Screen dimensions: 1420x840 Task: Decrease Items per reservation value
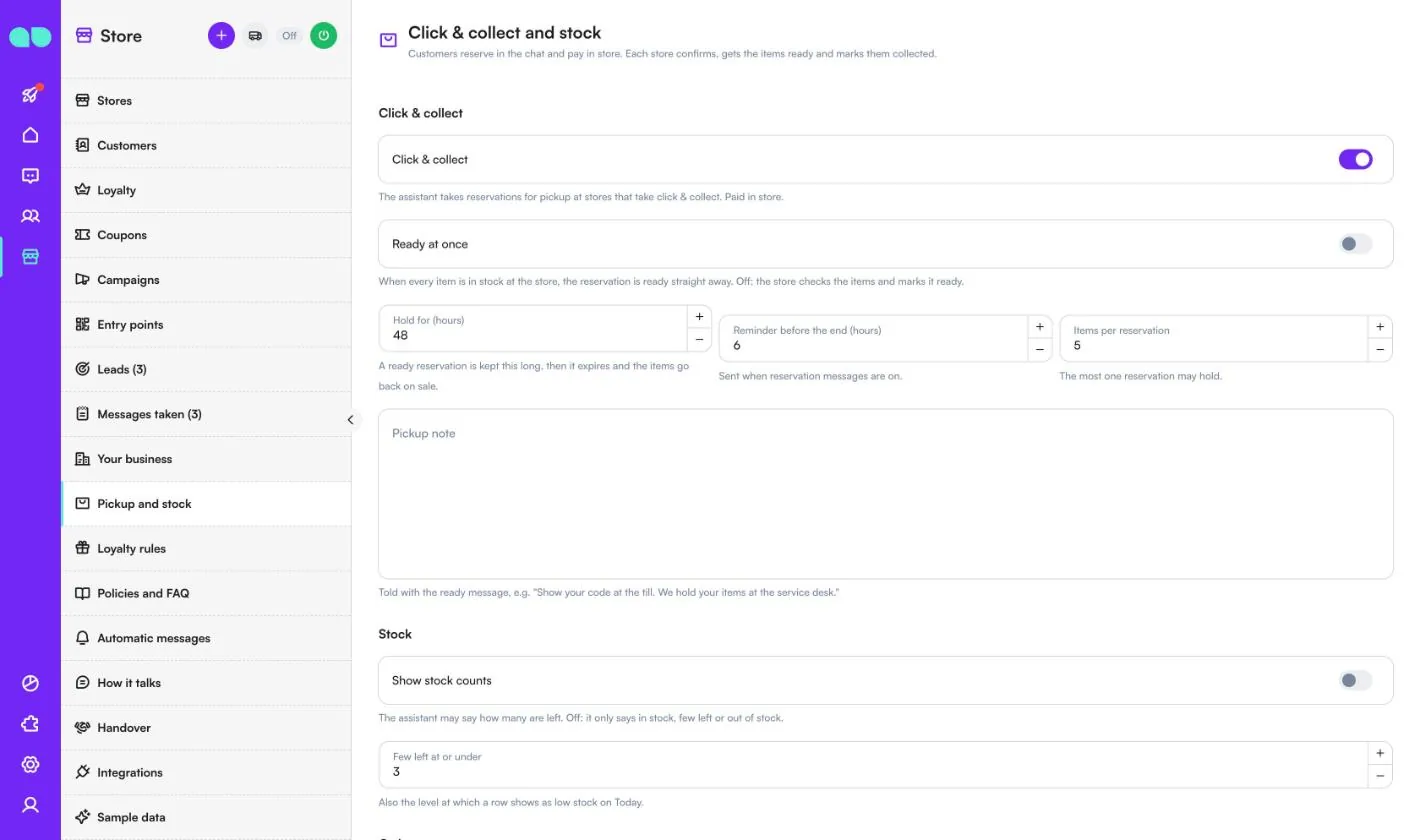(x=1380, y=350)
